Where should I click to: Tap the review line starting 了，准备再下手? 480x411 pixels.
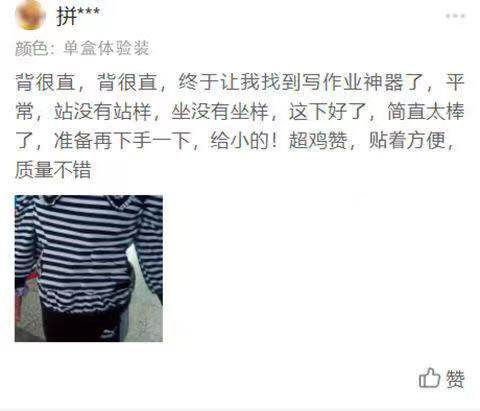[x=235, y=140]
